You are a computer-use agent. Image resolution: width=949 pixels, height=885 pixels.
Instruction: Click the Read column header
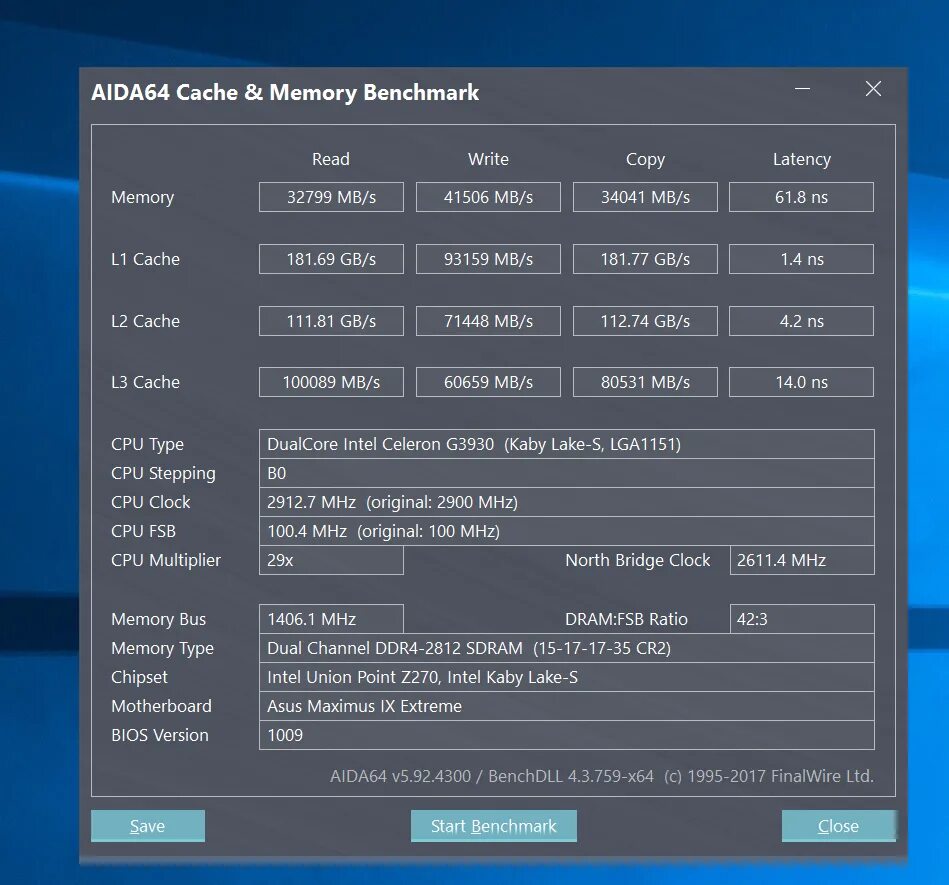click(330, 159)
